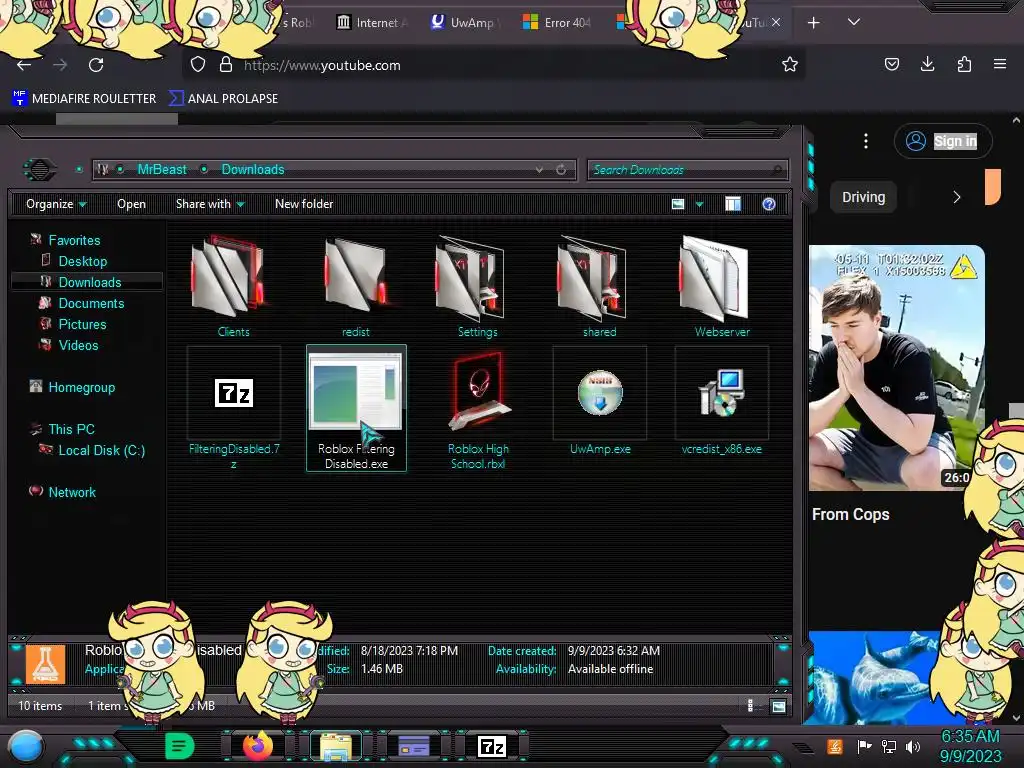
Task: Change Explorer view icon
Action: [678, 204]
